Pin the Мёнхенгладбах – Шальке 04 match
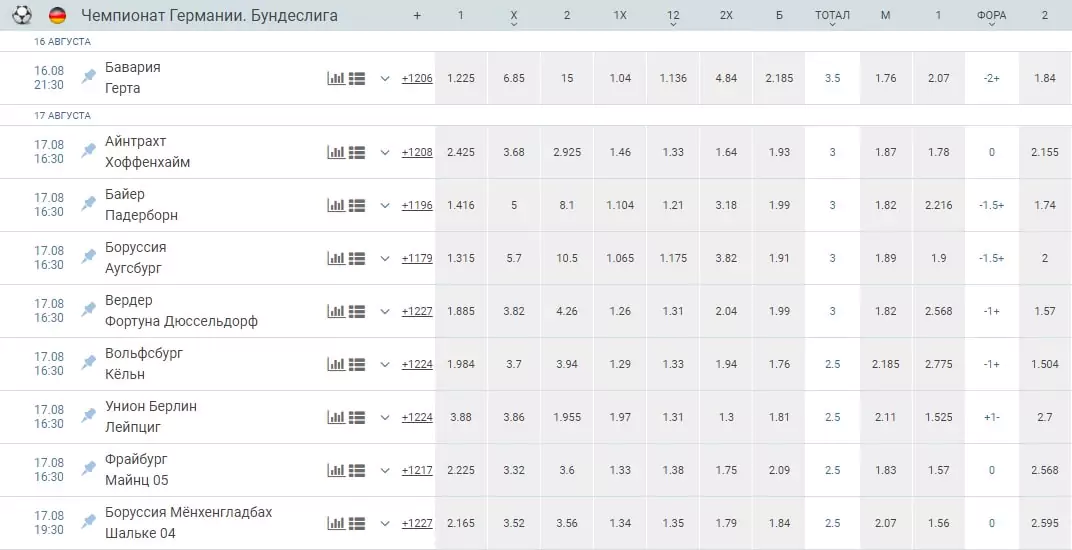 88,522
